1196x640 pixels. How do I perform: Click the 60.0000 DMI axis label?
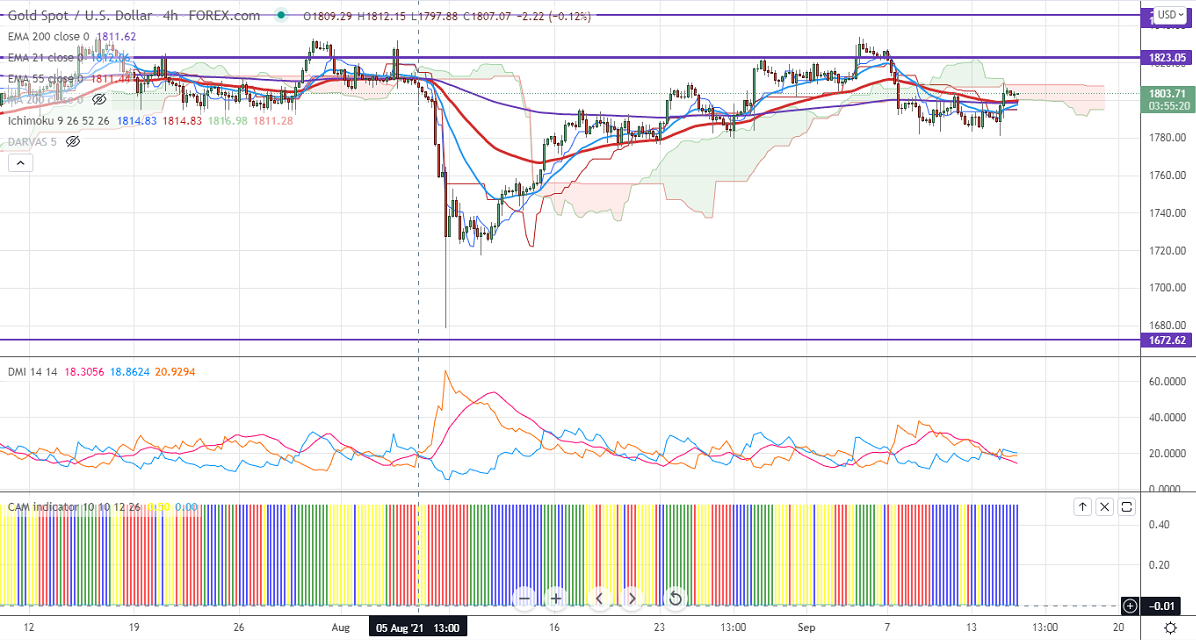(x=1167, y=381)
